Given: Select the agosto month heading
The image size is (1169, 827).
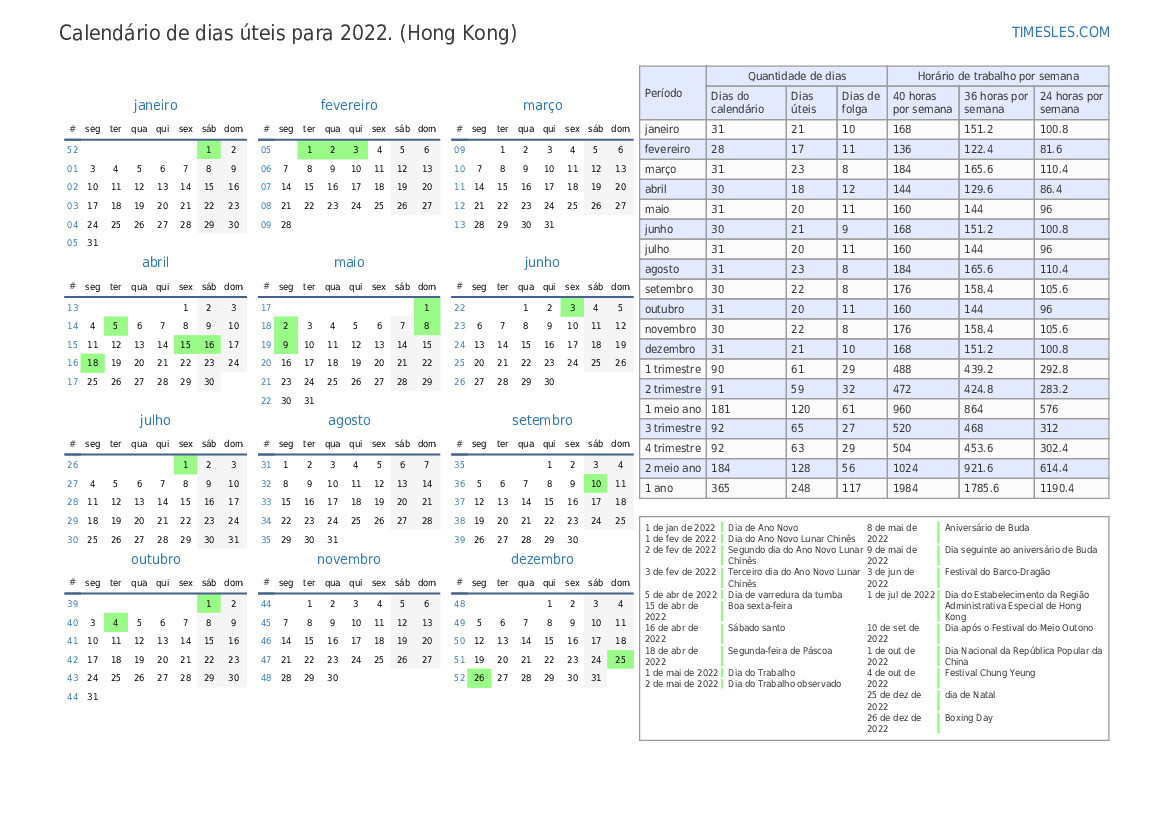Looking at the screenshot, I should pos(349,421).
